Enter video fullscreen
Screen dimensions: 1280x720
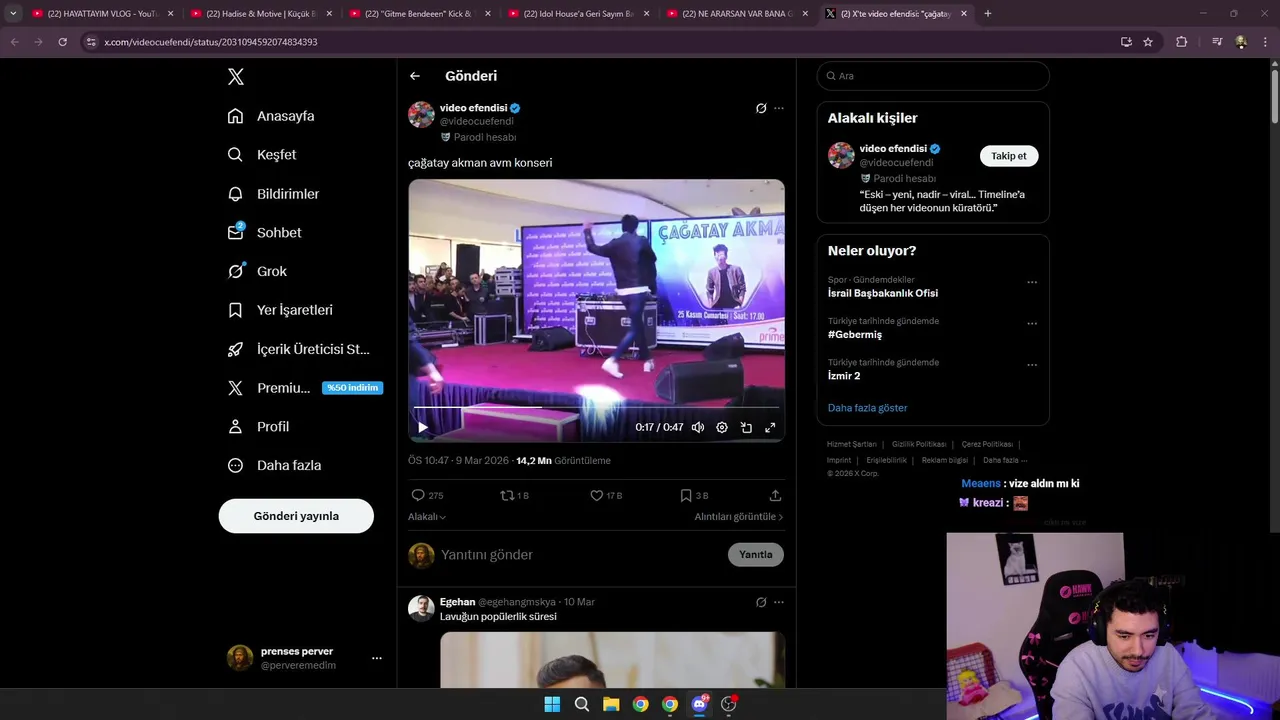pos(770,427)
